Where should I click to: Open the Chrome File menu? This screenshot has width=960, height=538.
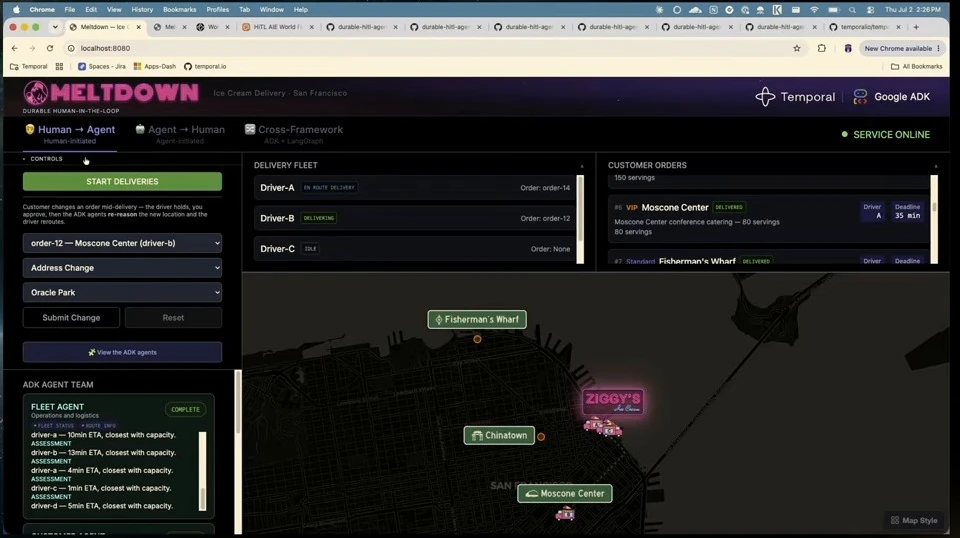(70, 10)
